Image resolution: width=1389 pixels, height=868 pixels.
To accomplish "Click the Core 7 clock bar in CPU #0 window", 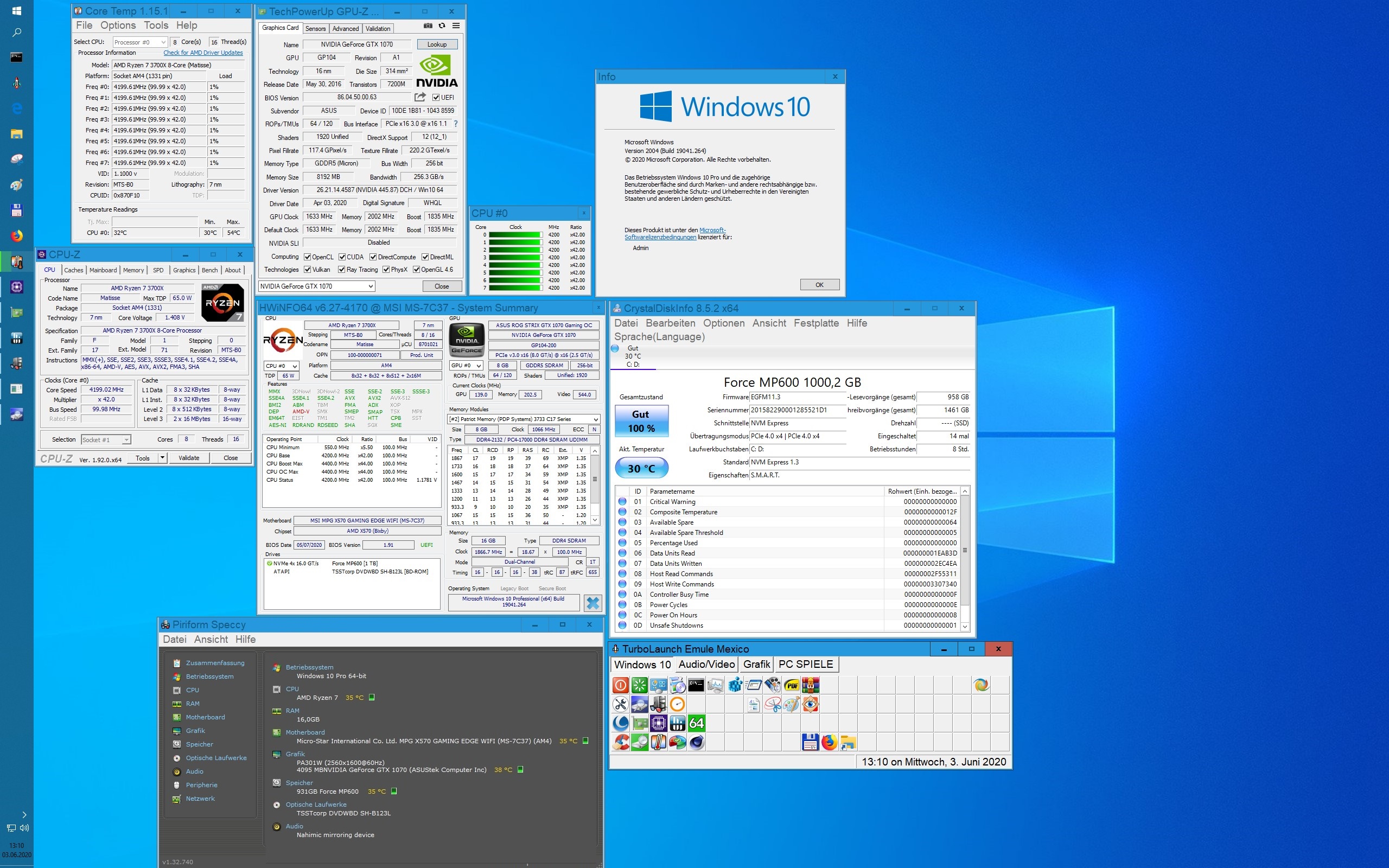I will point(515,288).
